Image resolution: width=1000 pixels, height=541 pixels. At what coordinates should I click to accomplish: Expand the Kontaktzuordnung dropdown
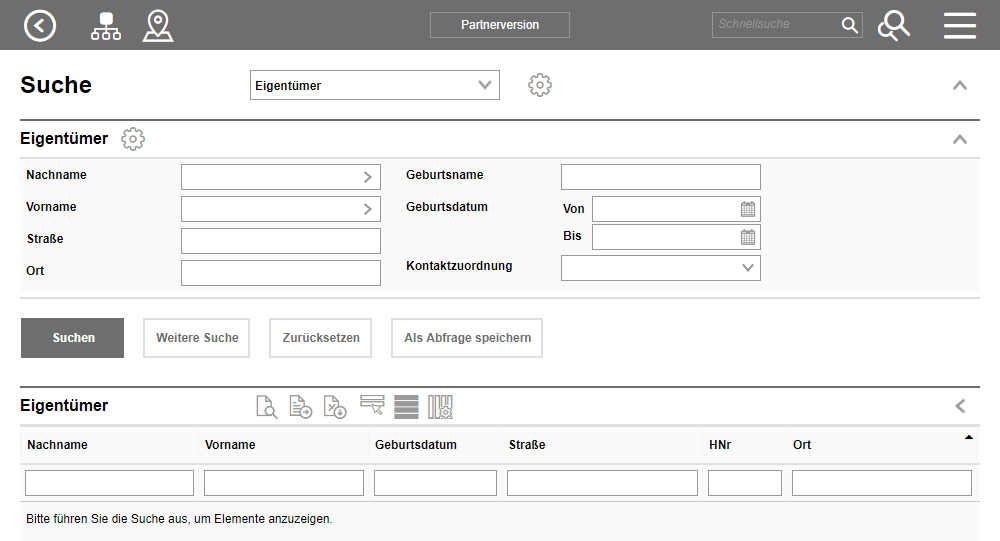[x=660, y=268]
